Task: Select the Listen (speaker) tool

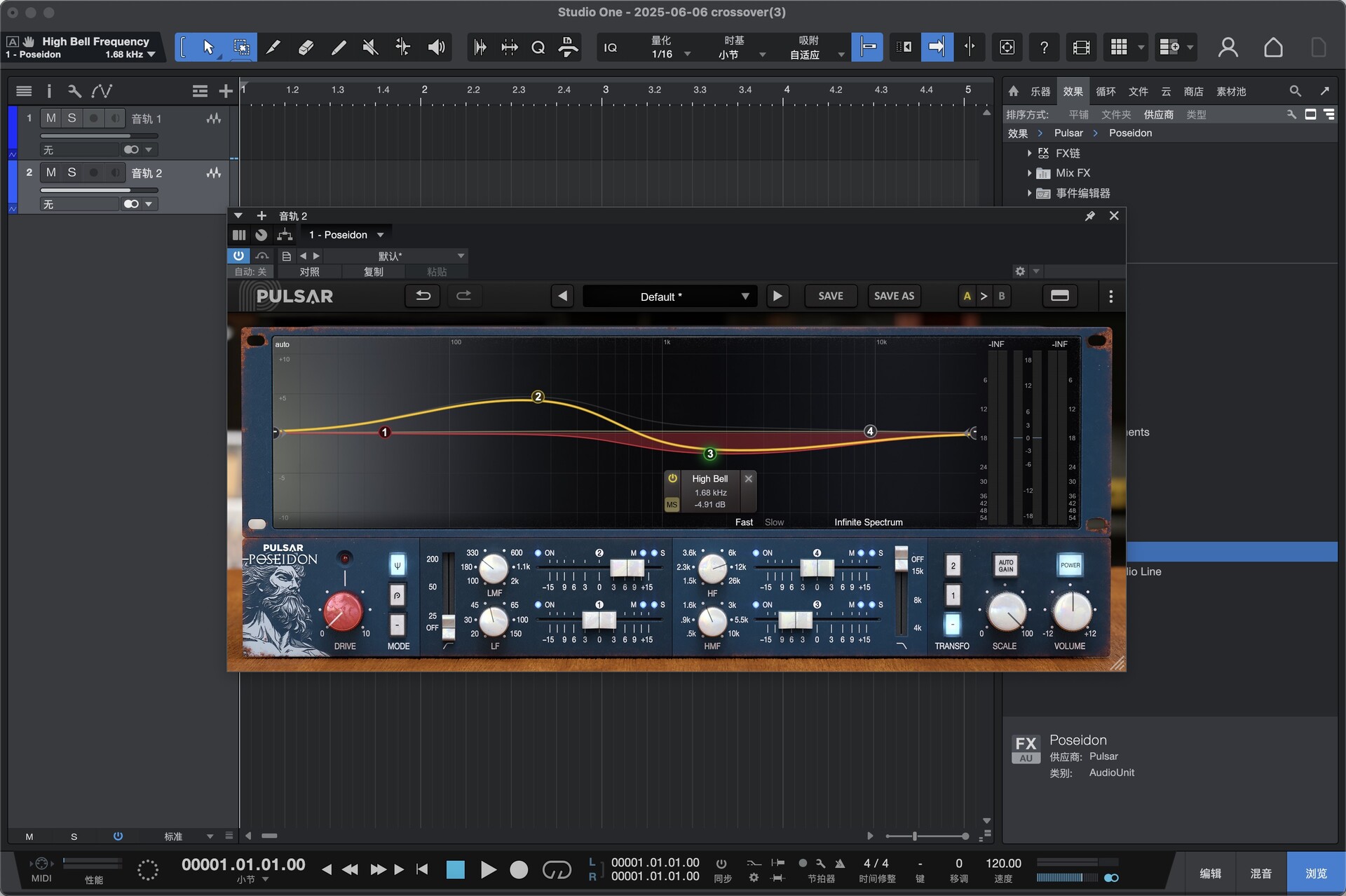Action: tap(436, 47)
